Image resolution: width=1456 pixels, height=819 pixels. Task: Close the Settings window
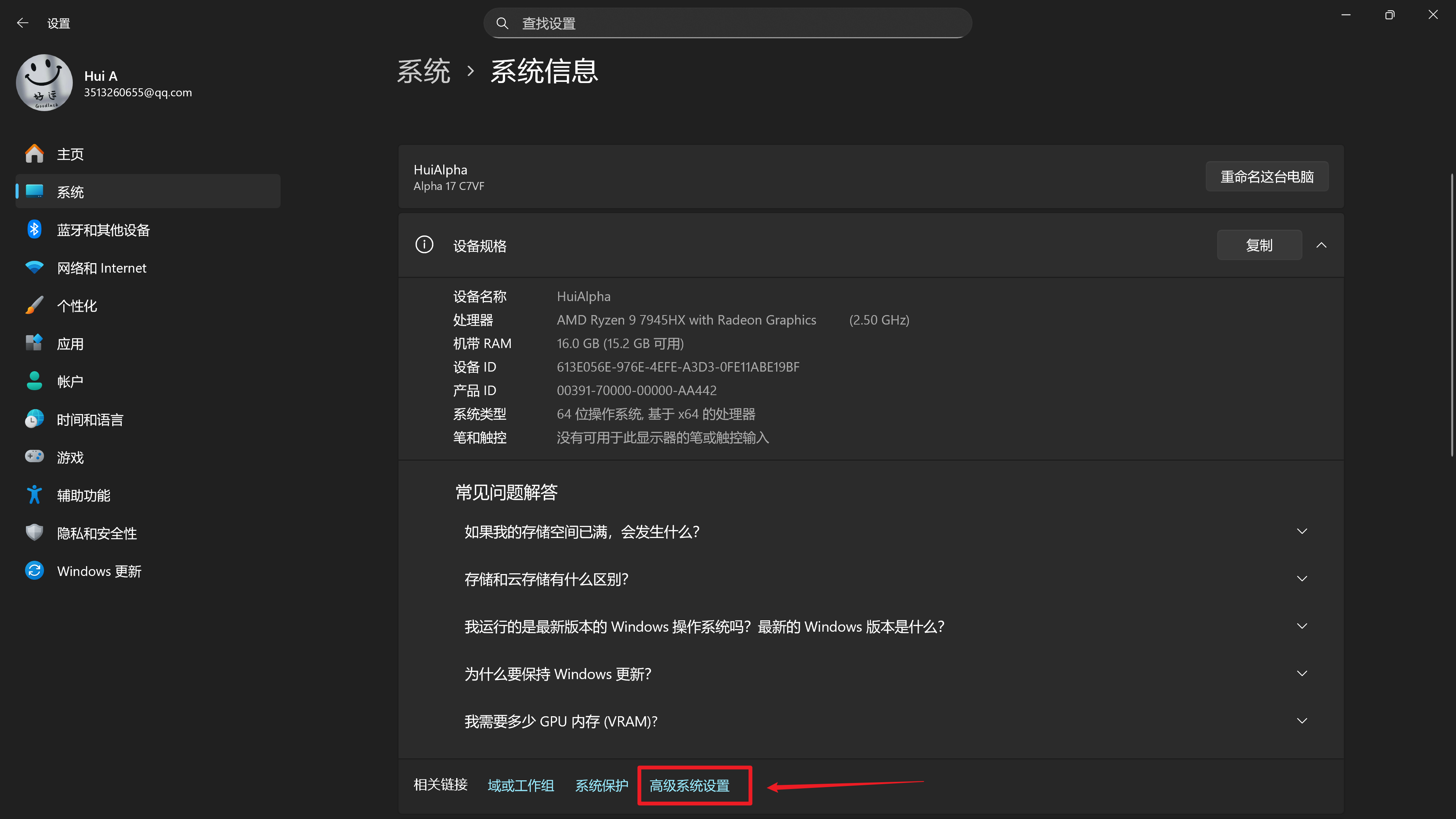(1433, 15)
